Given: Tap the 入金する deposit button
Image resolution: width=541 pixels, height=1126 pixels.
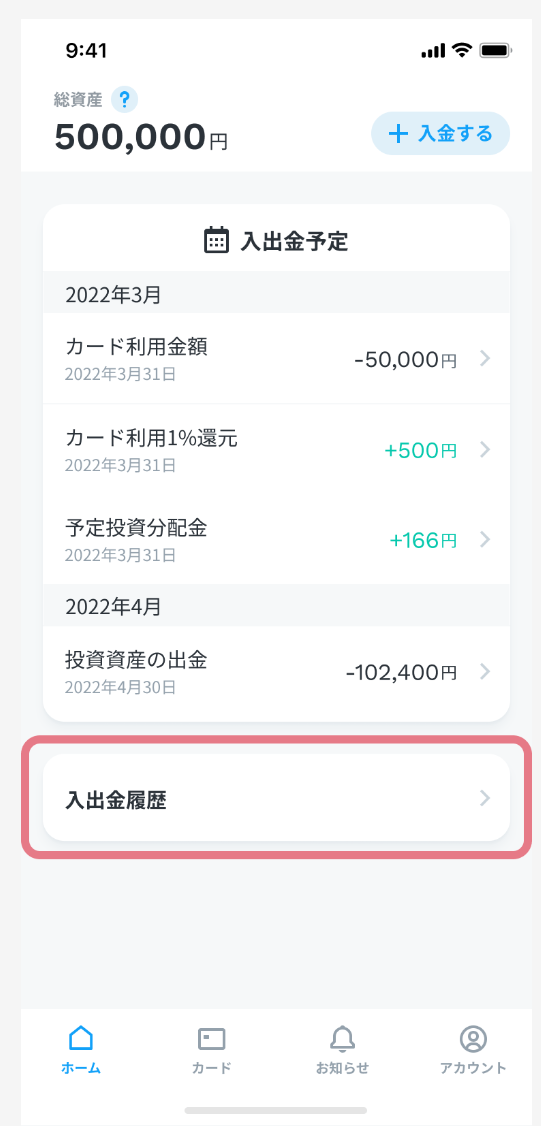Looking at the screenshot, I should click(x=440, y=134).
